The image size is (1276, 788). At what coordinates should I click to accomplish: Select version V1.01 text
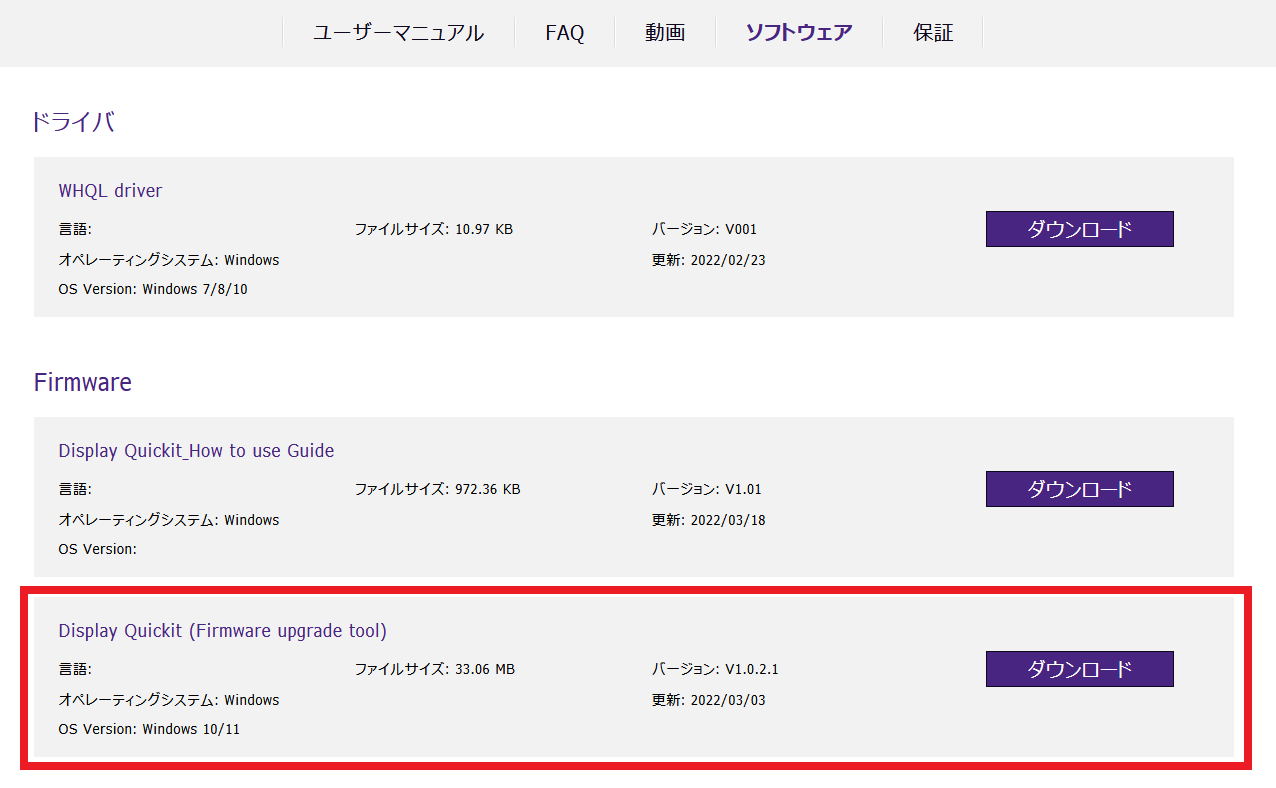point(706,489)
